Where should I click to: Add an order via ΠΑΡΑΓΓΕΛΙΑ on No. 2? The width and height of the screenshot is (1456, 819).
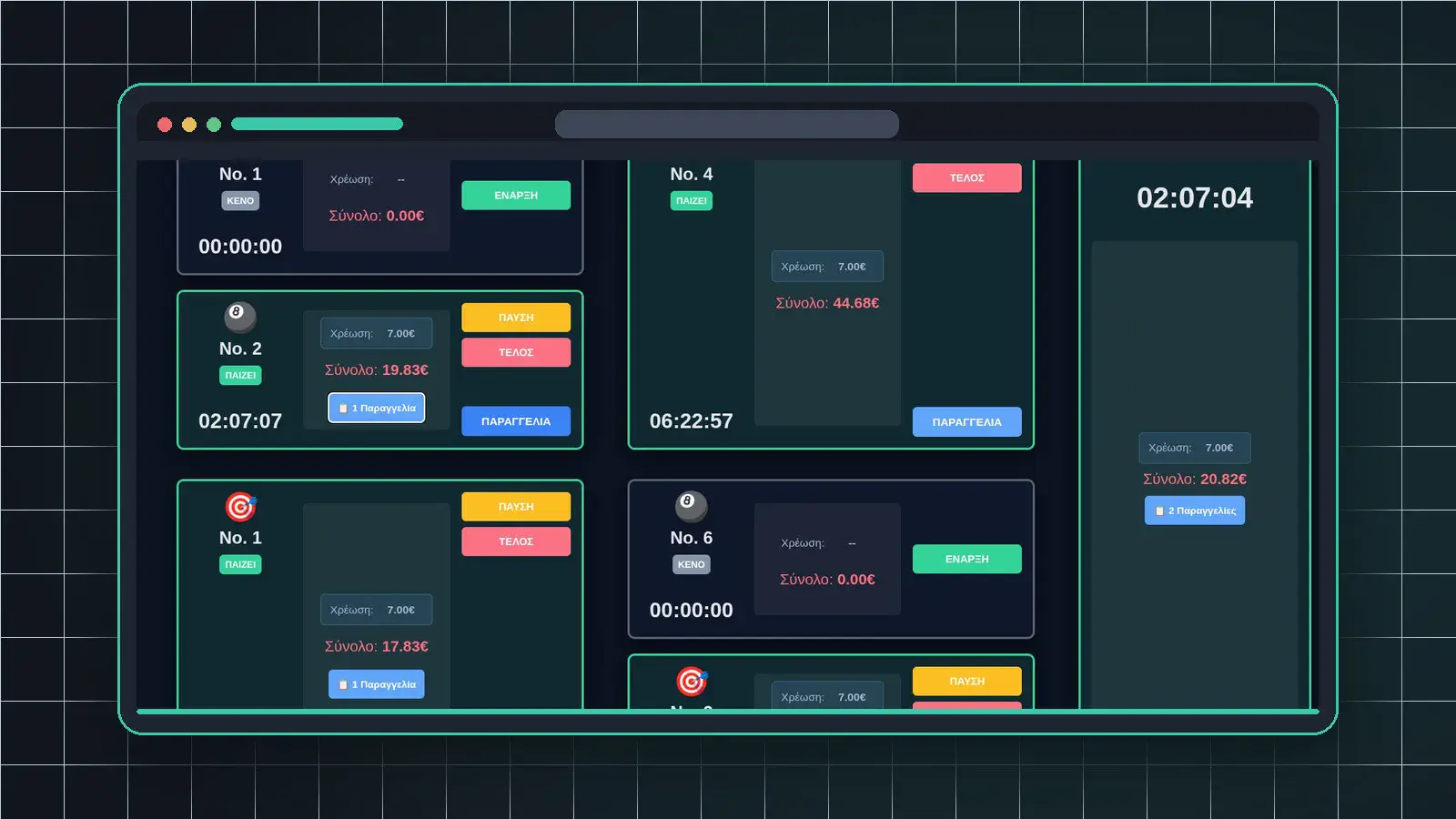pos(516,421)
